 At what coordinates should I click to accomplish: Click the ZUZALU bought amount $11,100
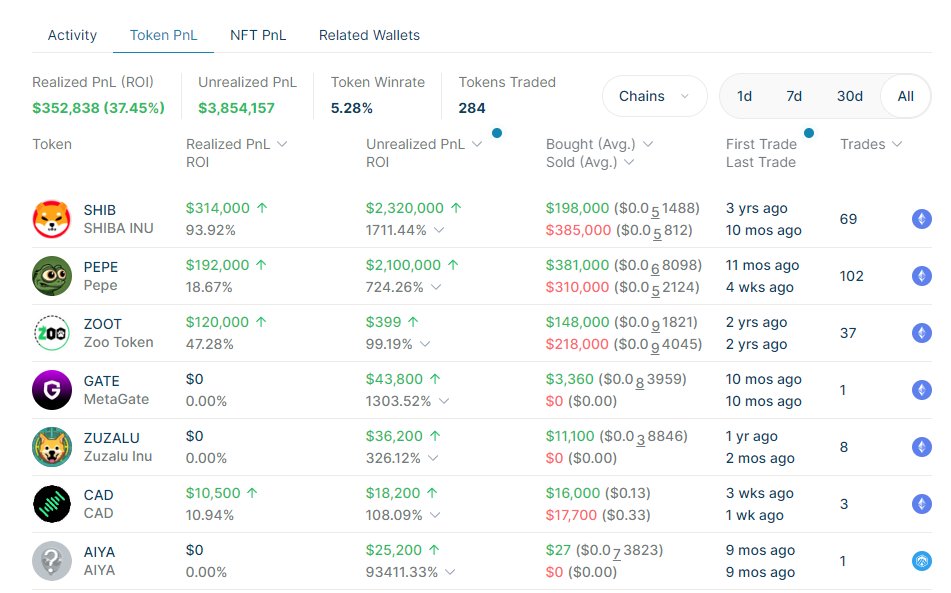click(570, 436)
